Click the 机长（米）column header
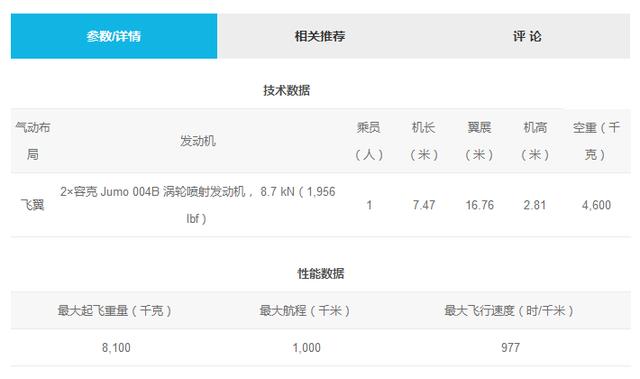 (x=424, y=141)
